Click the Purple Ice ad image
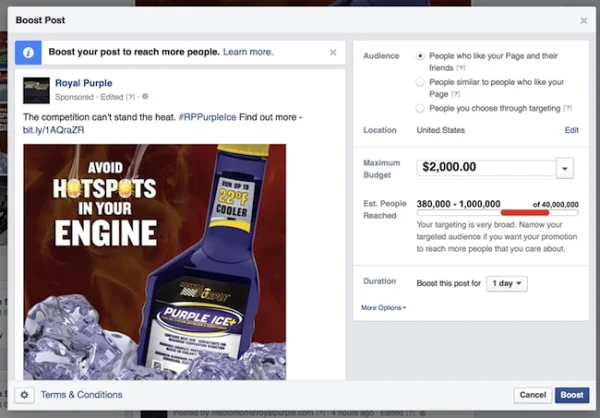The image size is (600, 418). tap(155, 262)
